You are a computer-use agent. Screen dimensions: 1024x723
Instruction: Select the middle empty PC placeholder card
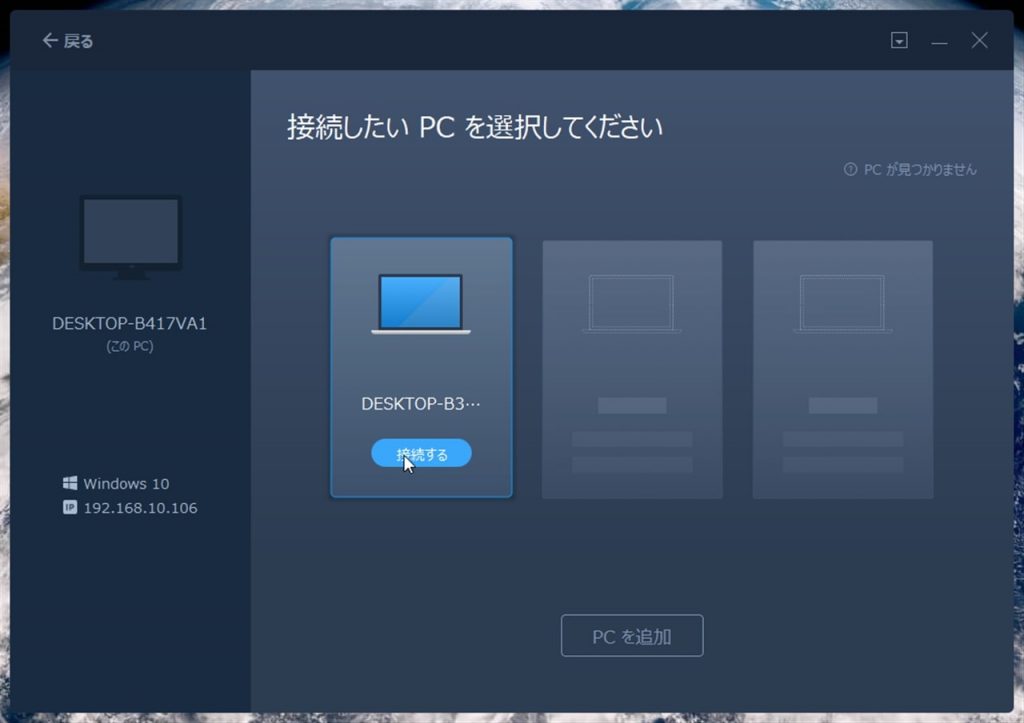tap(632, 369)
